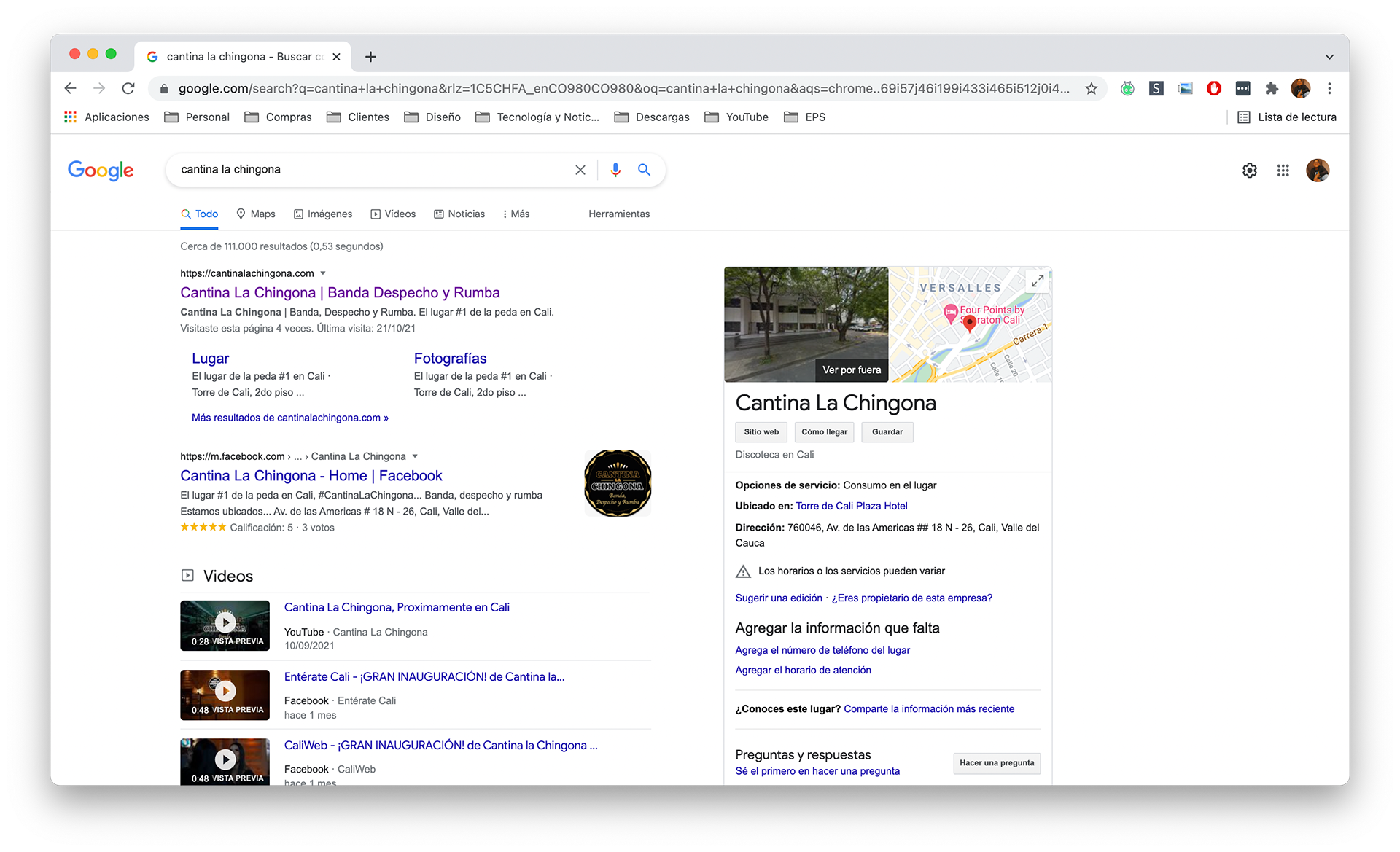Expand options arrow next to cantinalachingona.com
This screenshot has height=852, width=1400.
pyautogui.click(x=323, y=273)
